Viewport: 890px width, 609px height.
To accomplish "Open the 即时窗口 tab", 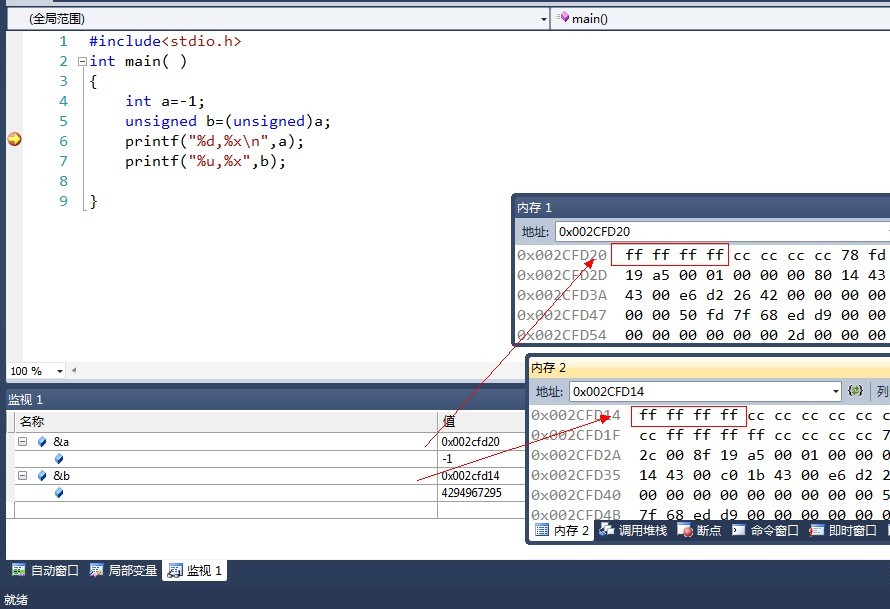I will 843,530.
